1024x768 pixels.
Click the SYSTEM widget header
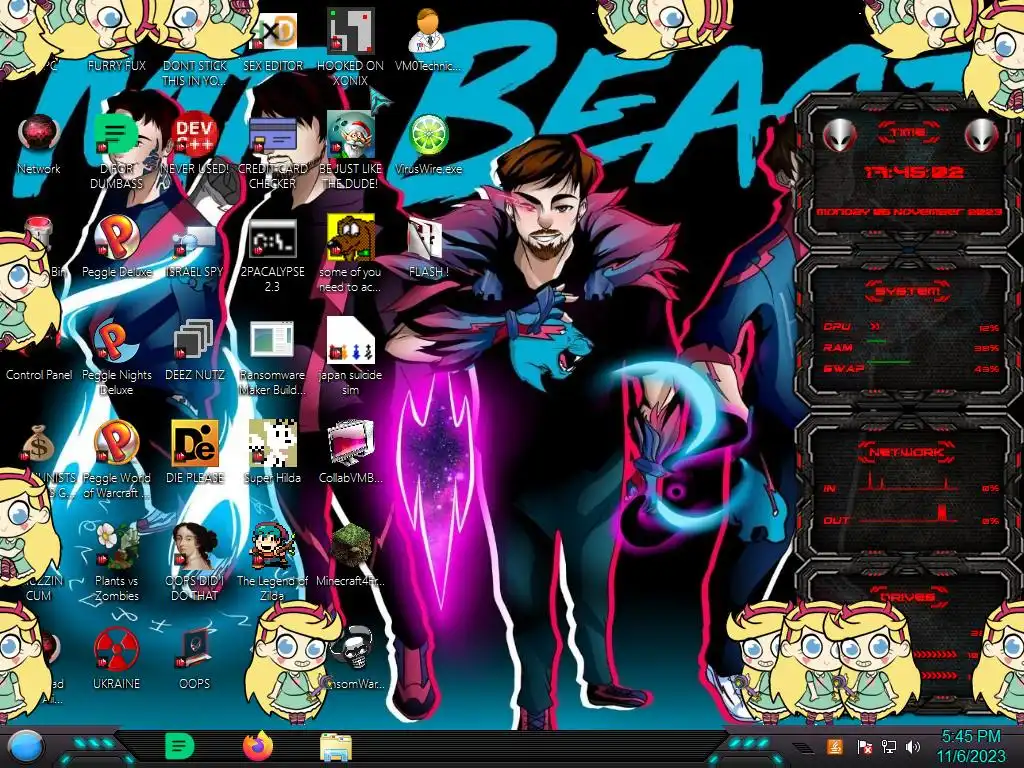click(x=908, y=291)
